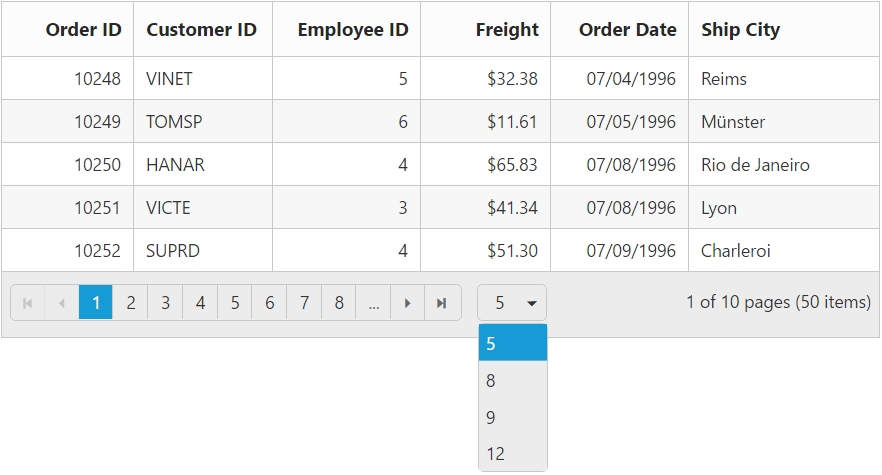The height and width of the screenshot is (475, 882).
Task: Select order 10252 cell
Action: pyautogui.click(x=97, y=251)
